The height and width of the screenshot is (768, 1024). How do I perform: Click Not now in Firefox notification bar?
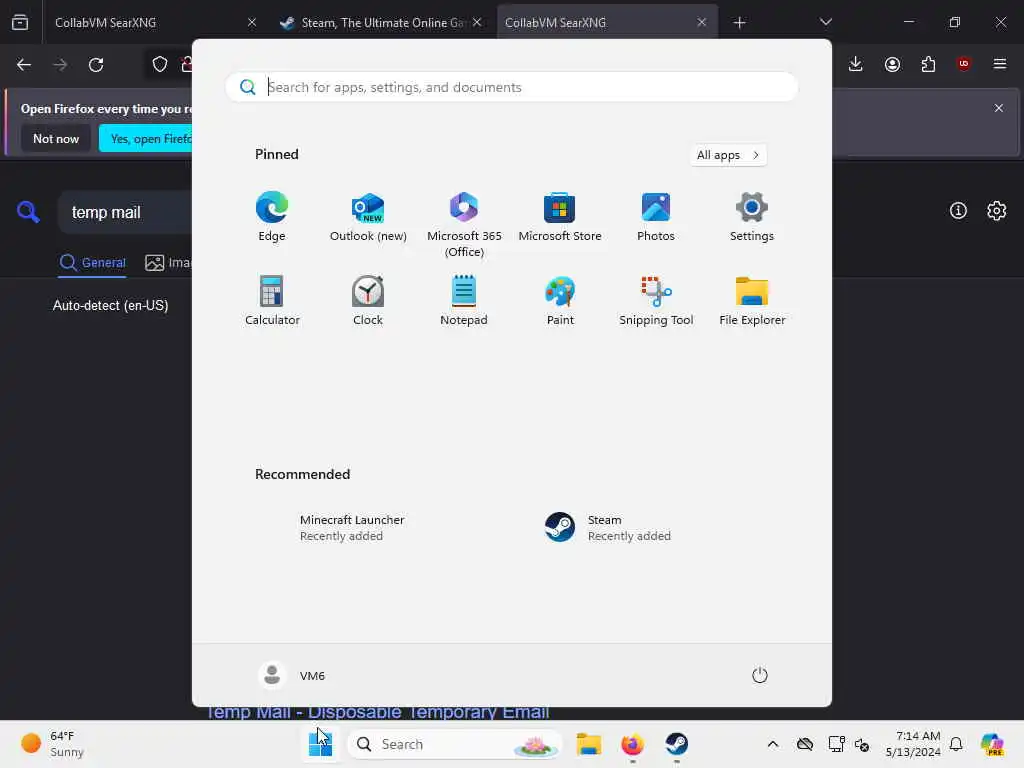click(56, 138)
